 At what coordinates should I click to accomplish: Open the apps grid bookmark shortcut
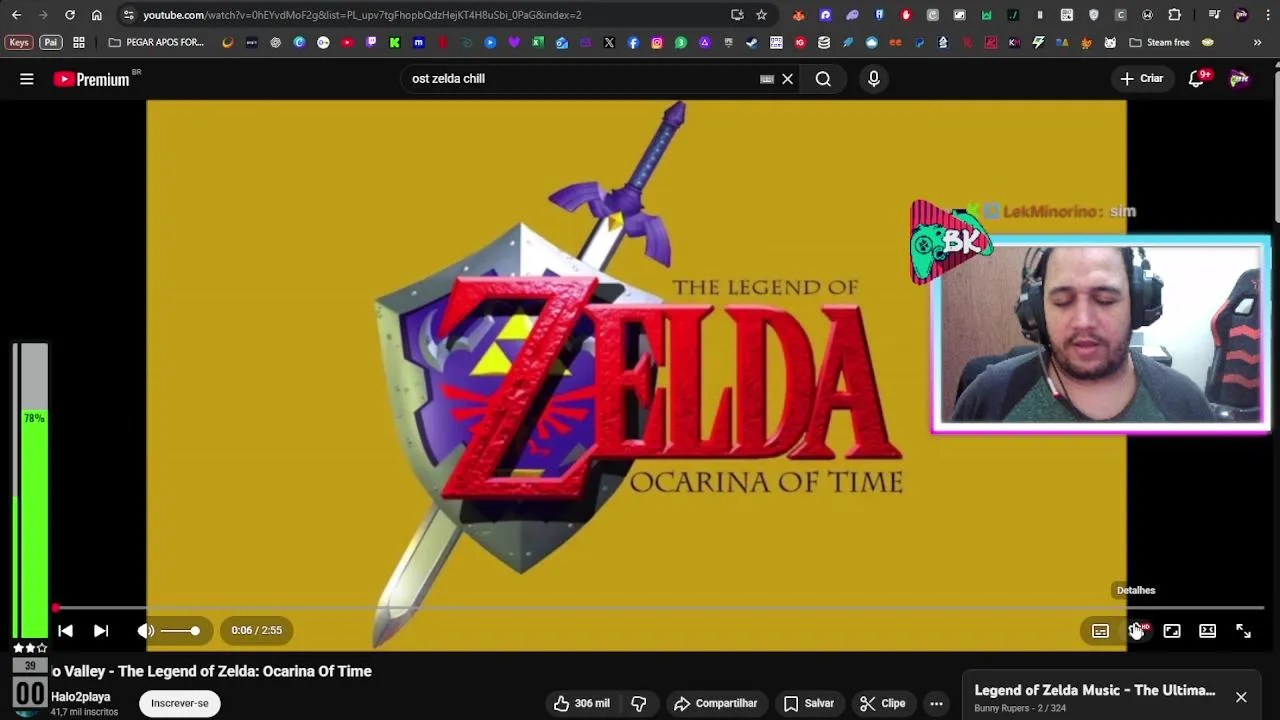(79, 43)
